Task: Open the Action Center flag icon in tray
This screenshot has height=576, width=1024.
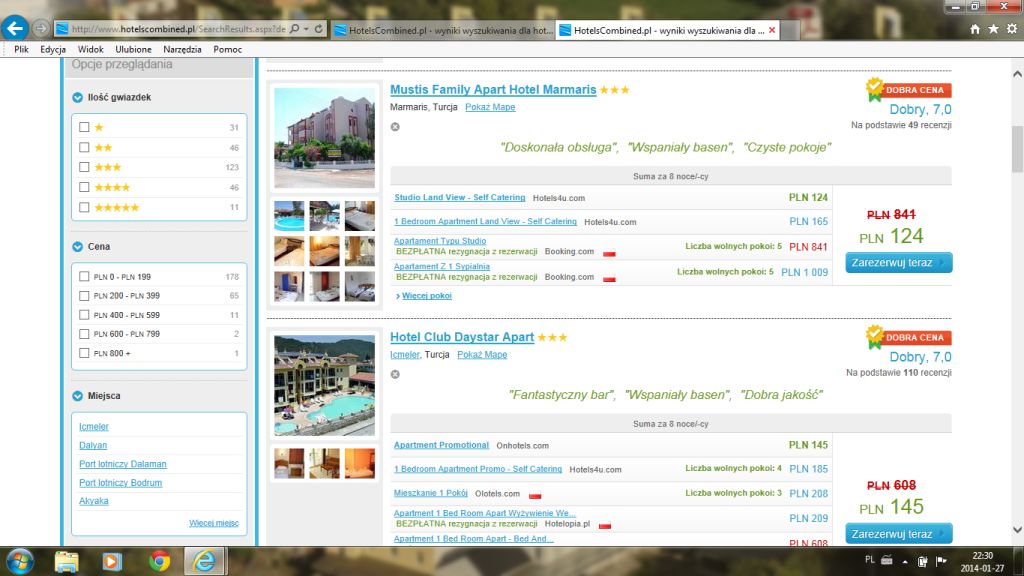Action: click(941, 560)
